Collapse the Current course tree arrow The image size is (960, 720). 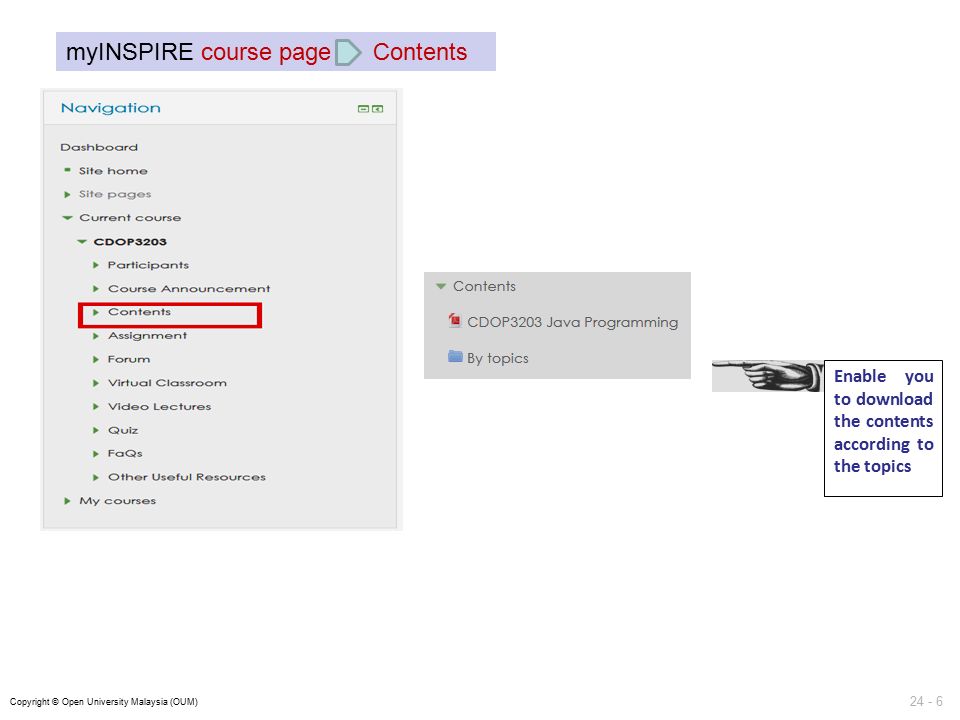click(x=67, y=218)
